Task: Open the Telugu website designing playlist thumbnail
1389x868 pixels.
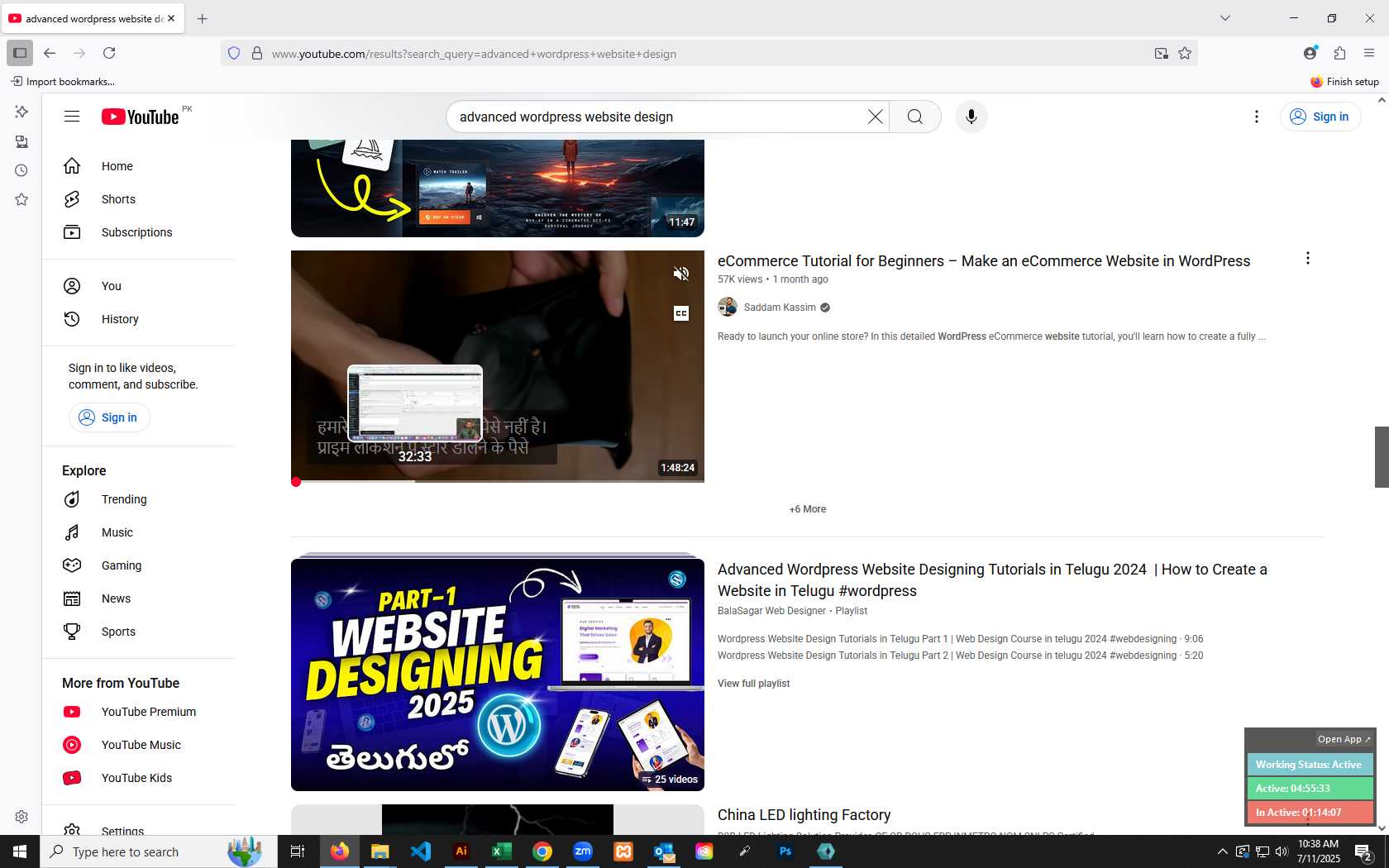Action: tap(498, 675)
